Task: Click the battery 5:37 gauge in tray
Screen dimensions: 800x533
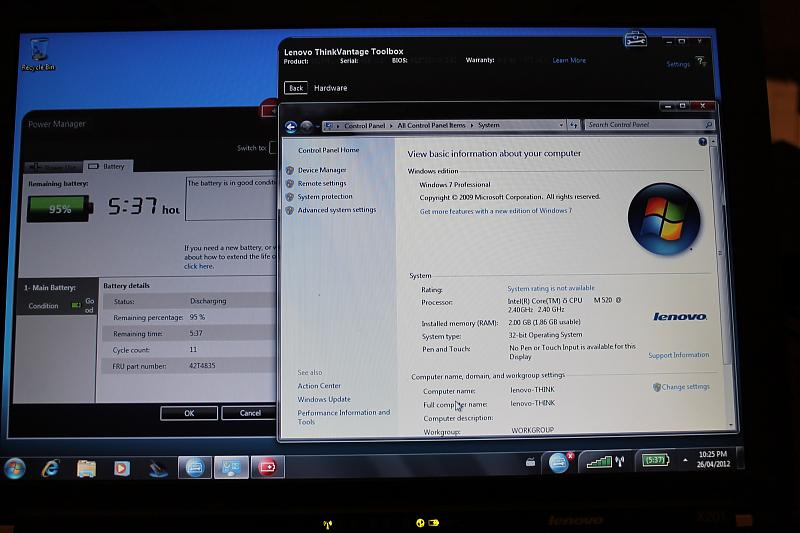Action: pos(655,460)
